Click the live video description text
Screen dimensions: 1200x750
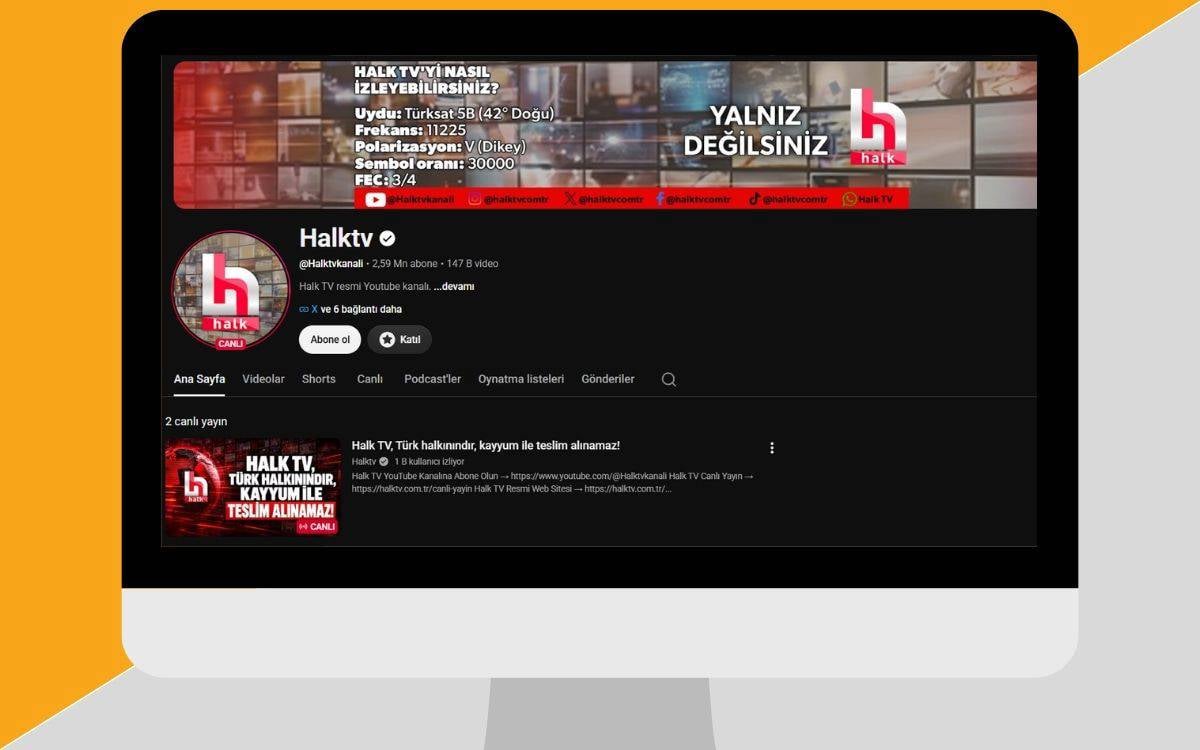pos(553,482)
